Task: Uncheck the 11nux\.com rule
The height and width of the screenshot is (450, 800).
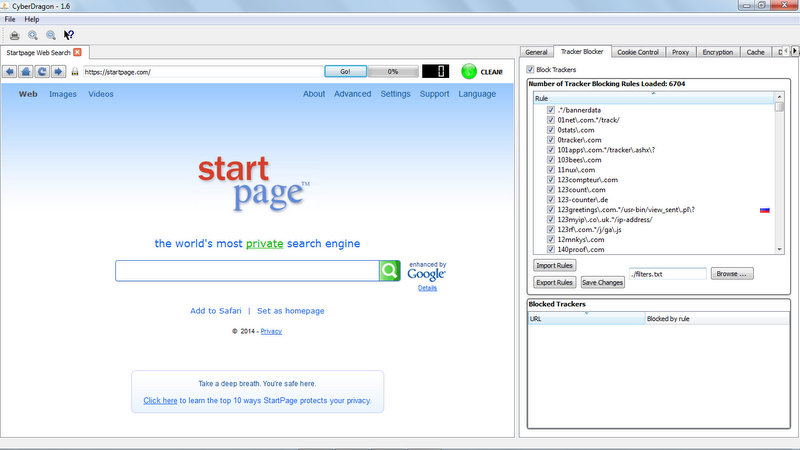Action: [551, 169]
